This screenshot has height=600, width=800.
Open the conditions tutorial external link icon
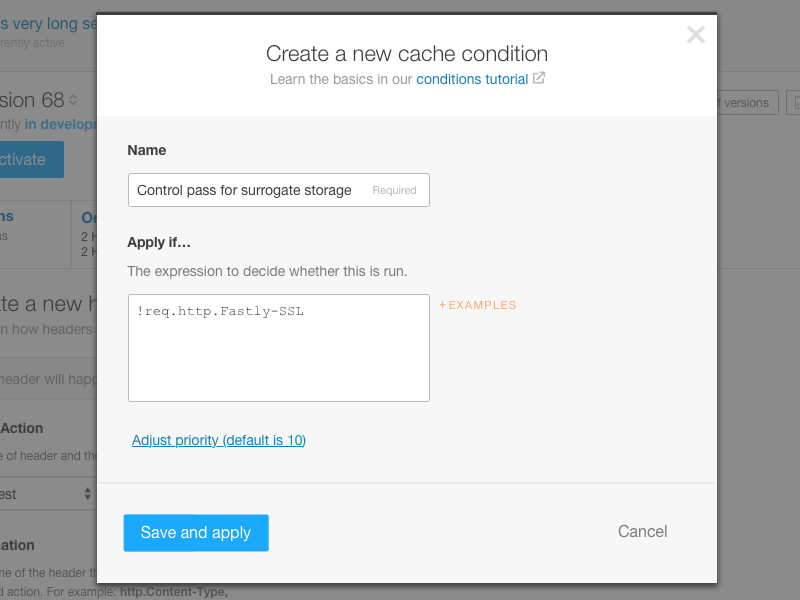tap(539, 78)
